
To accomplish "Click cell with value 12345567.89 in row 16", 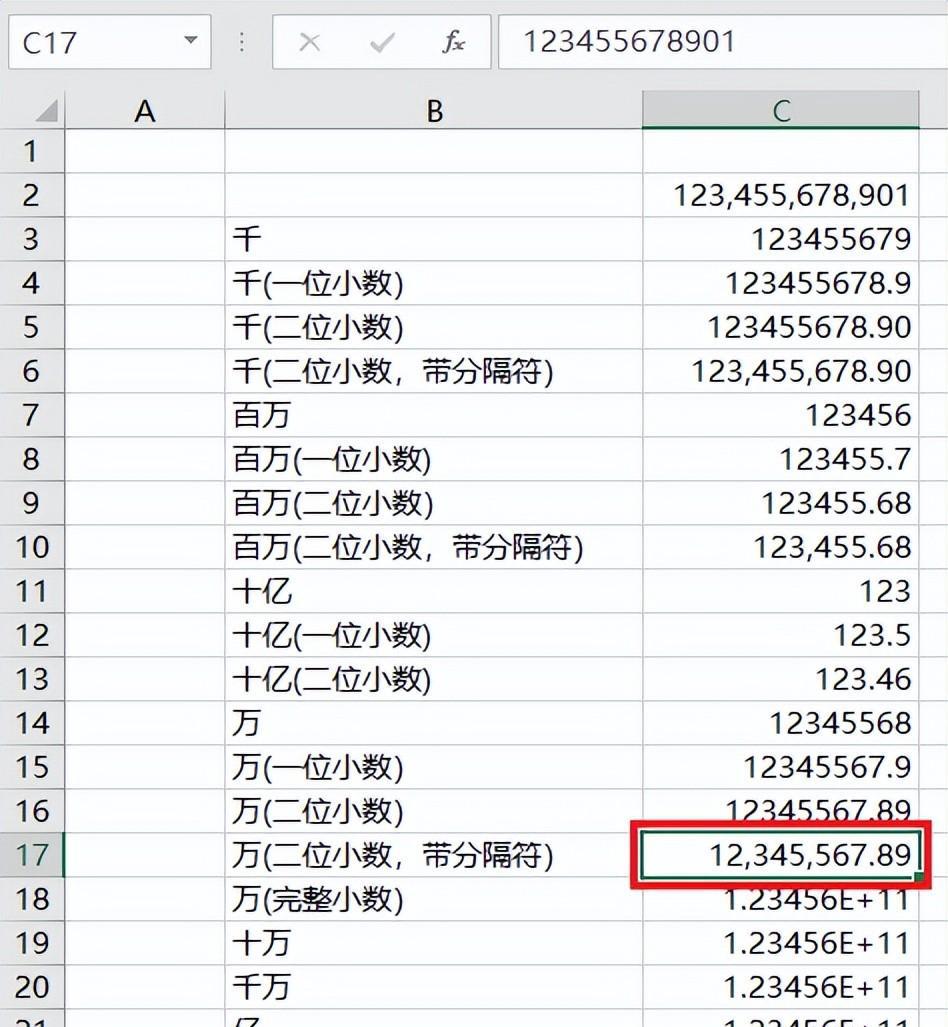I will coord(781,809).
